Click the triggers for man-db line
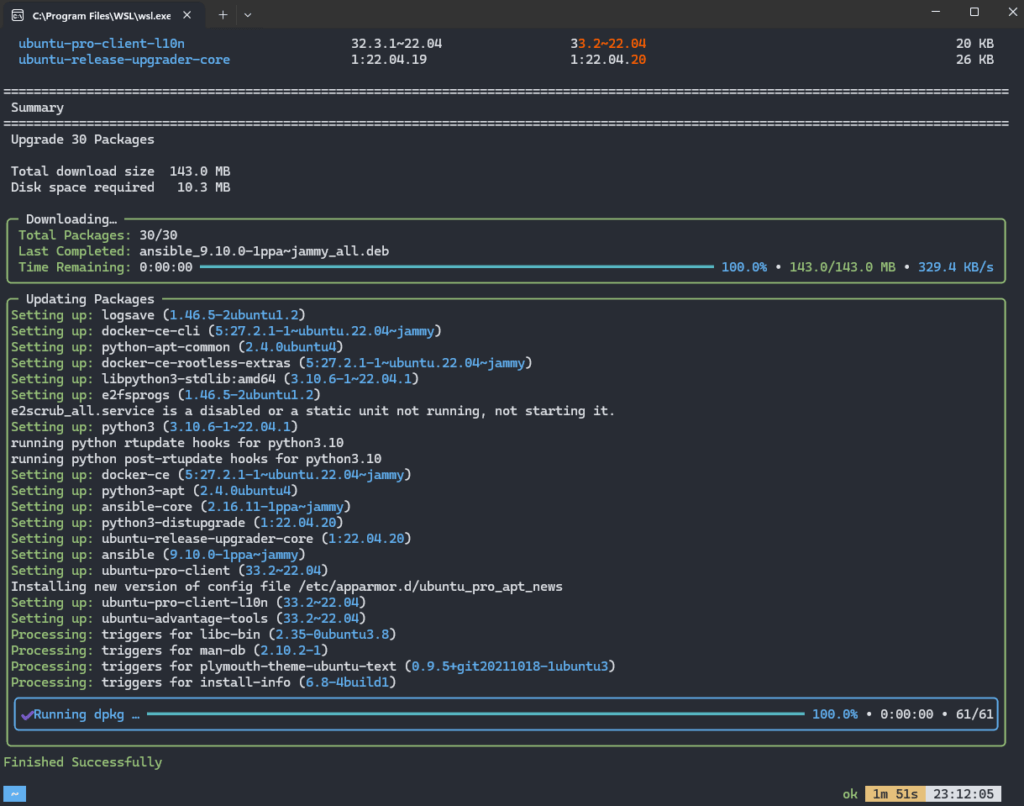 click(x=169, y=651)
